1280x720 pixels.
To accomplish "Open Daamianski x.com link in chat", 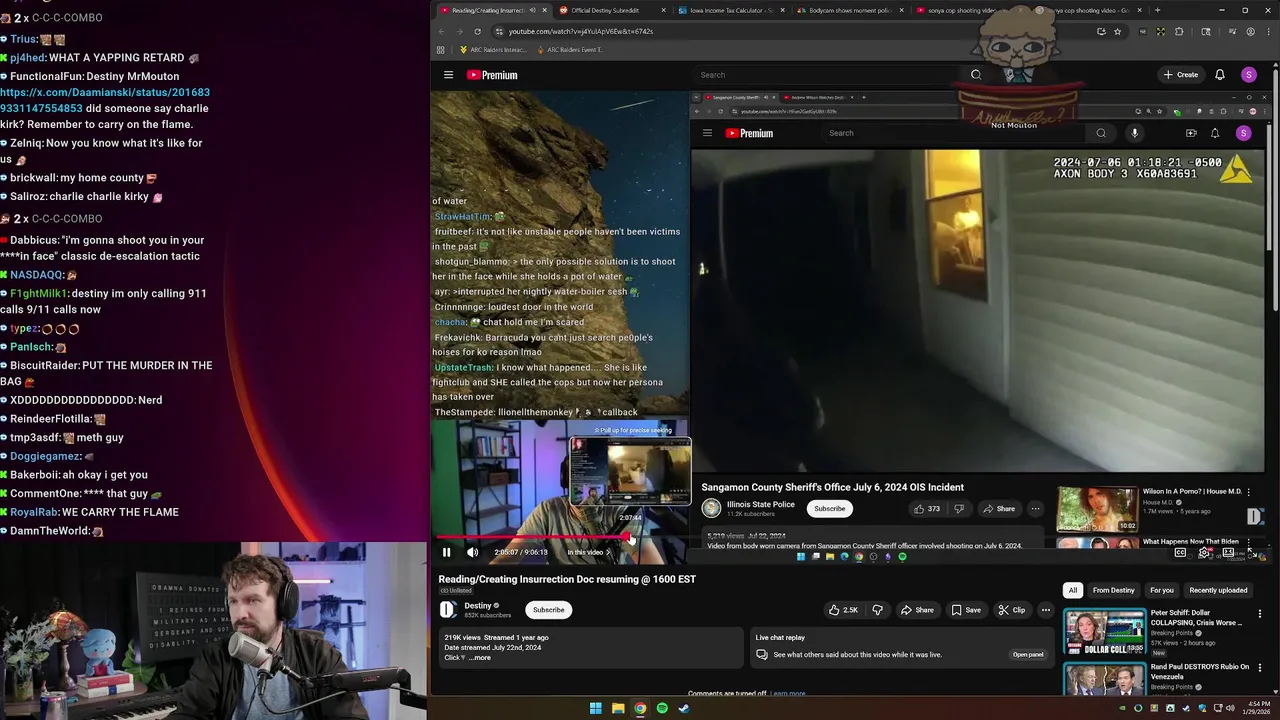I will (x=105, y=100).
